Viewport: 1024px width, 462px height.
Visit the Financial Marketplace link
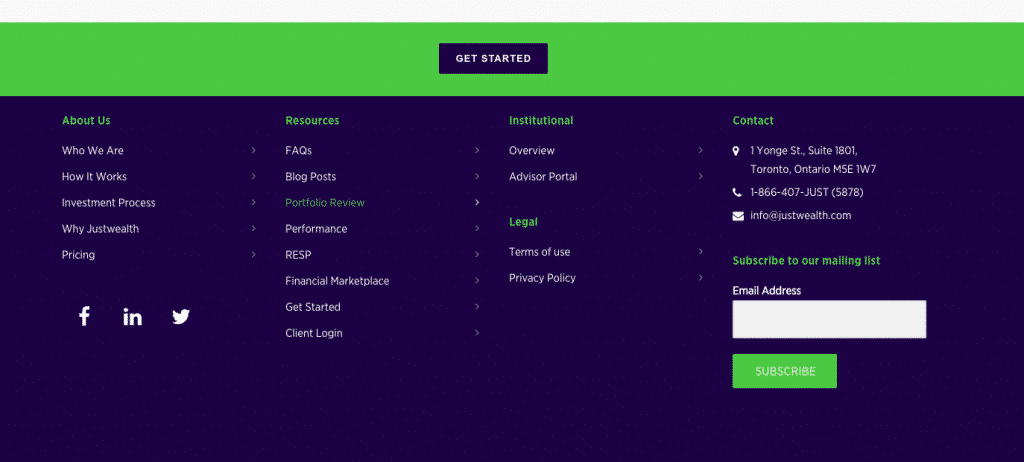tap(337, 281)
